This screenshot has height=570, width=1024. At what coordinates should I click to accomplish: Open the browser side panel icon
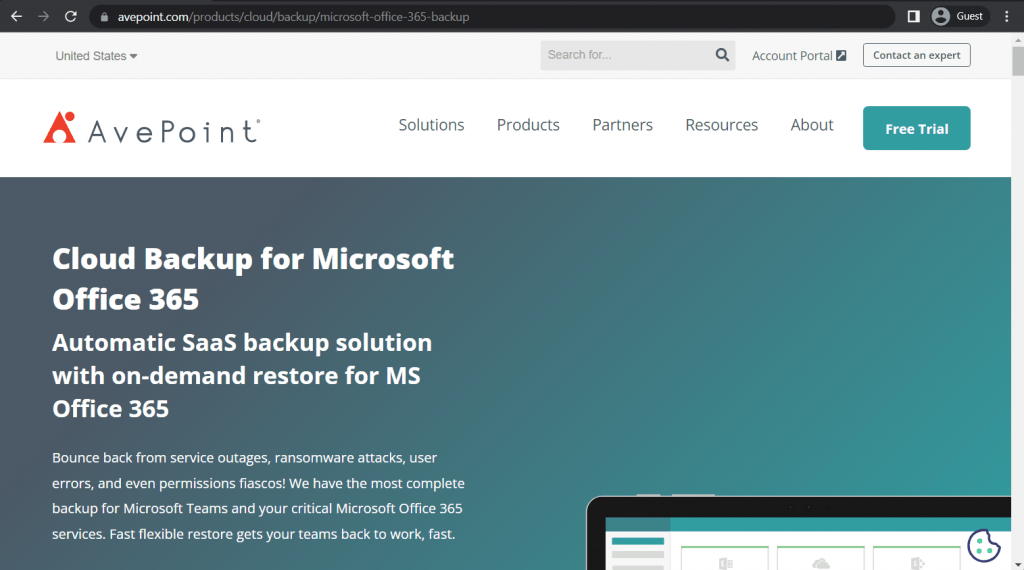[913, 16]
